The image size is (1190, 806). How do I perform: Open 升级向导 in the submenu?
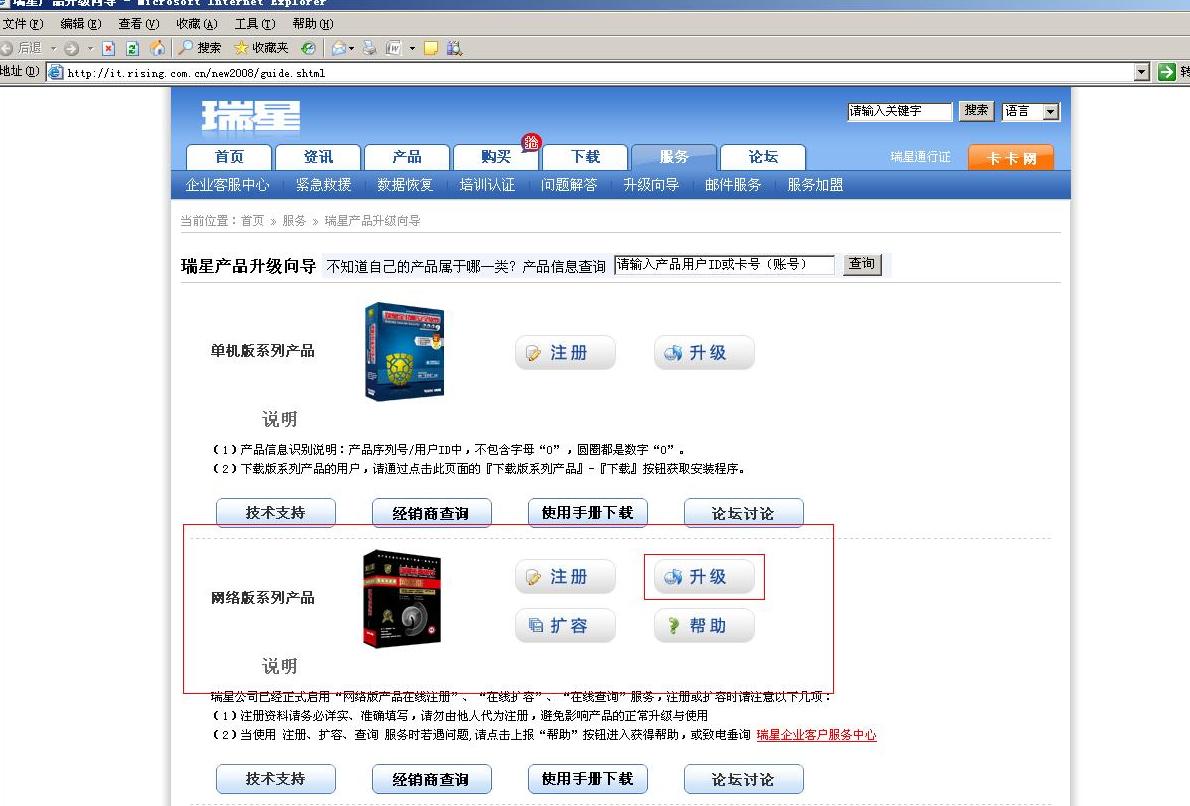[x=651, y=185]
